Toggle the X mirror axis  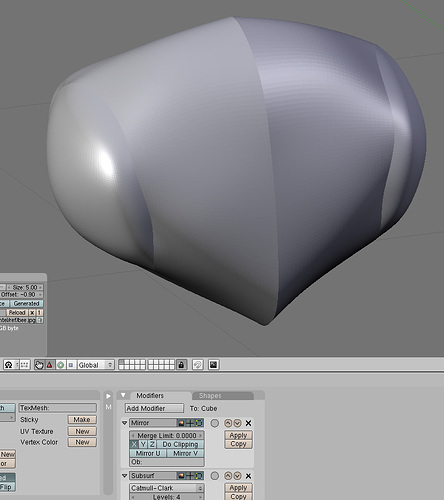[134, 444]
